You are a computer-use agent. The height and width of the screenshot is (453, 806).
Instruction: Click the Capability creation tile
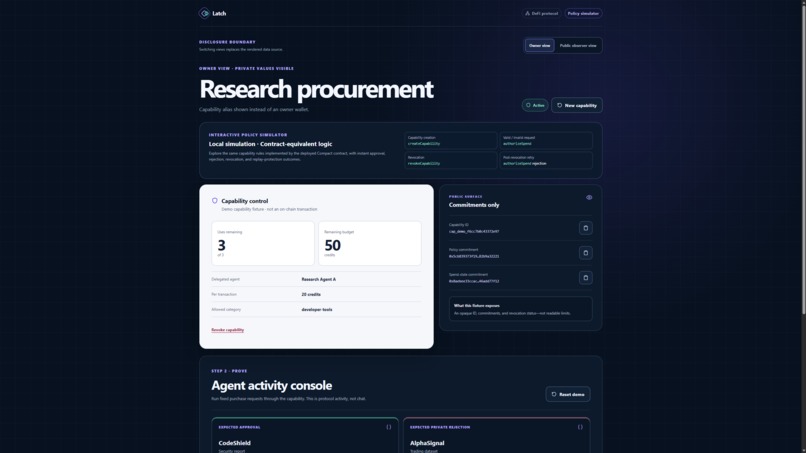coord(451,140)
